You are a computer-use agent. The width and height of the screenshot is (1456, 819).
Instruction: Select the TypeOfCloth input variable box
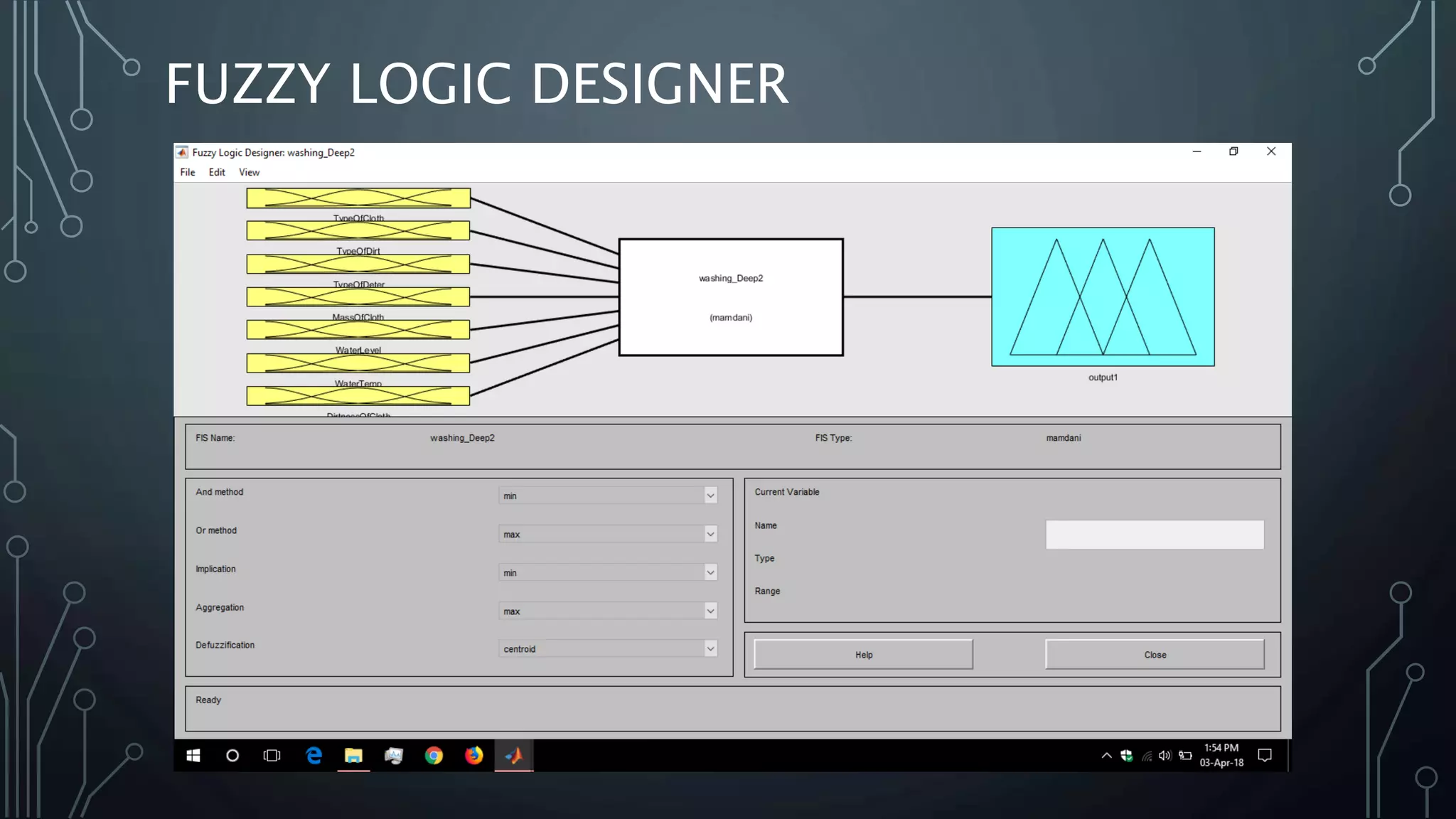click(358, 198)
